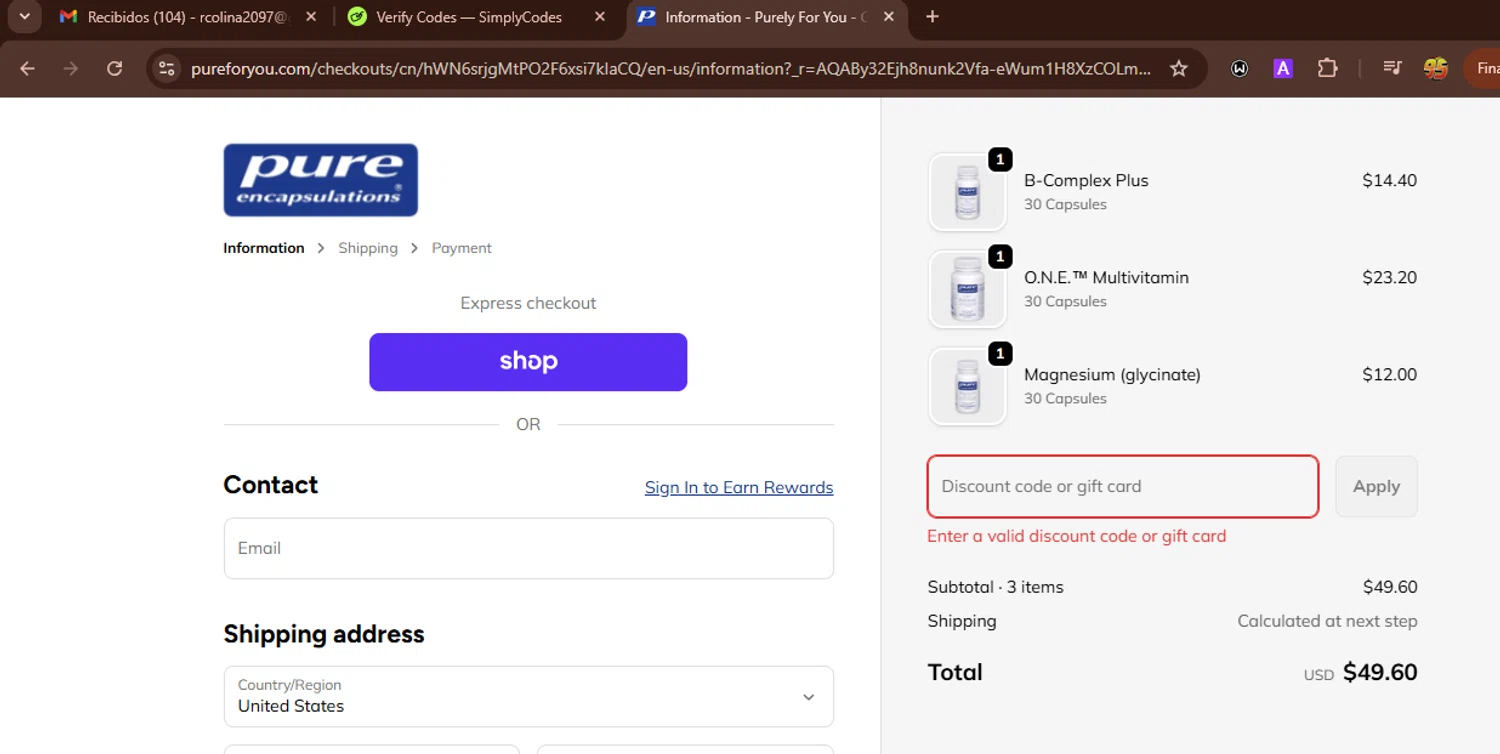The image size is (1500, 754).
Task: Click the Information breadcrumb step
Action: point(264,248)
